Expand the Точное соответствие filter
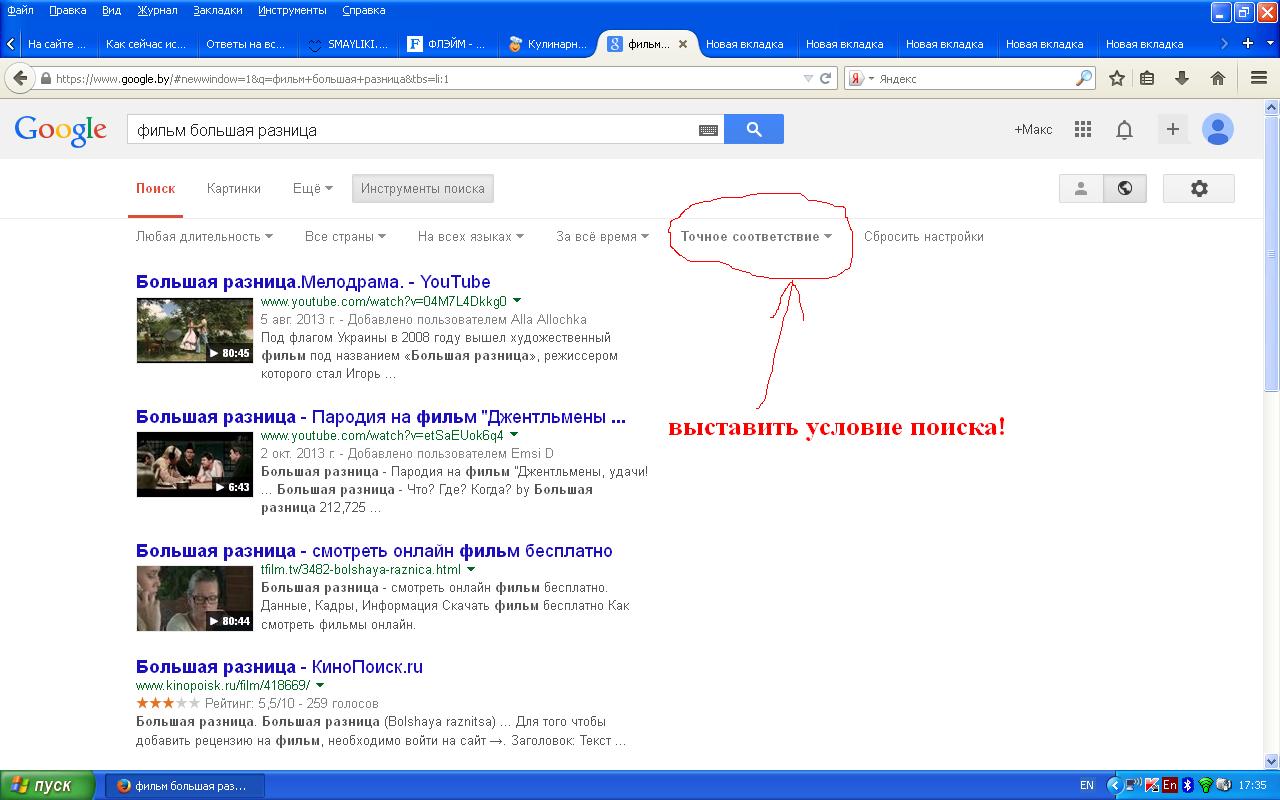The height and width of the screenshot is (800, 1280). [x=756, y=237]
